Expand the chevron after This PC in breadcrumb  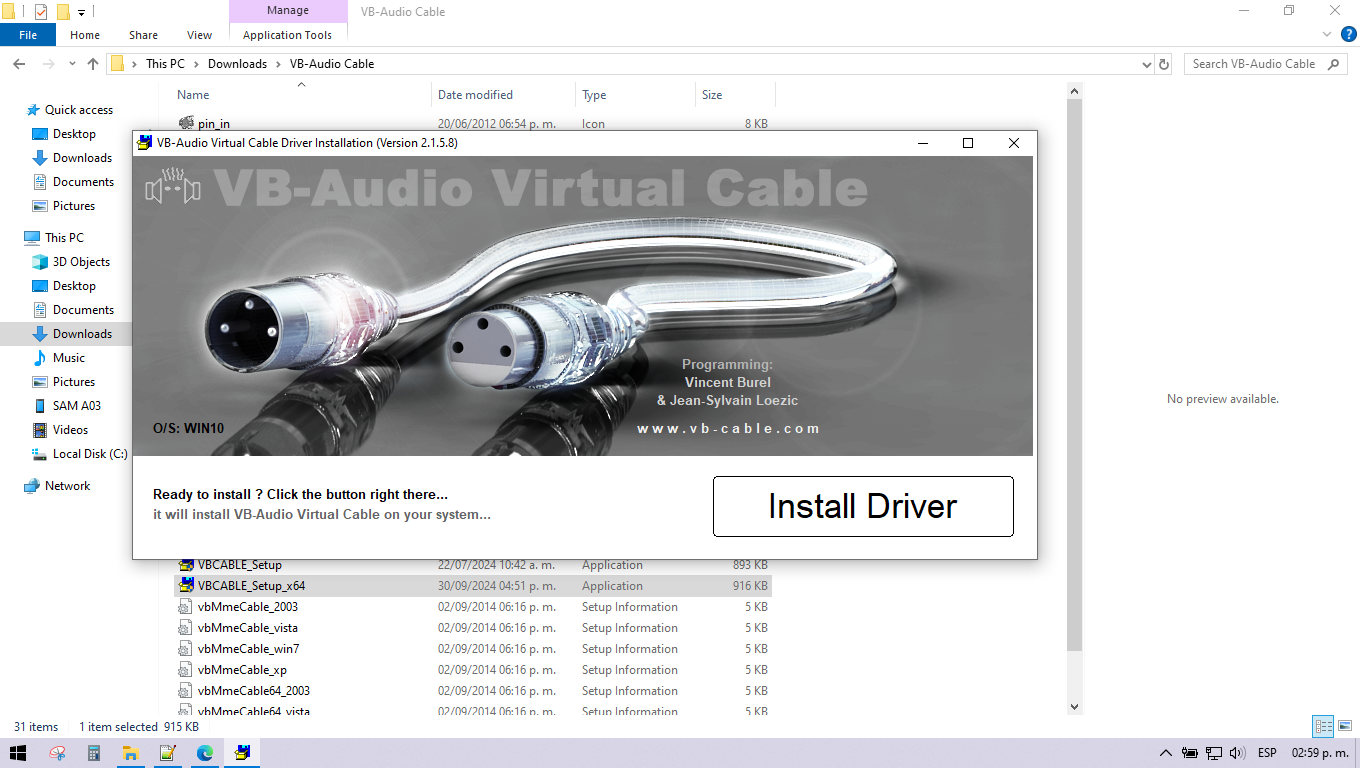[196, 64]
